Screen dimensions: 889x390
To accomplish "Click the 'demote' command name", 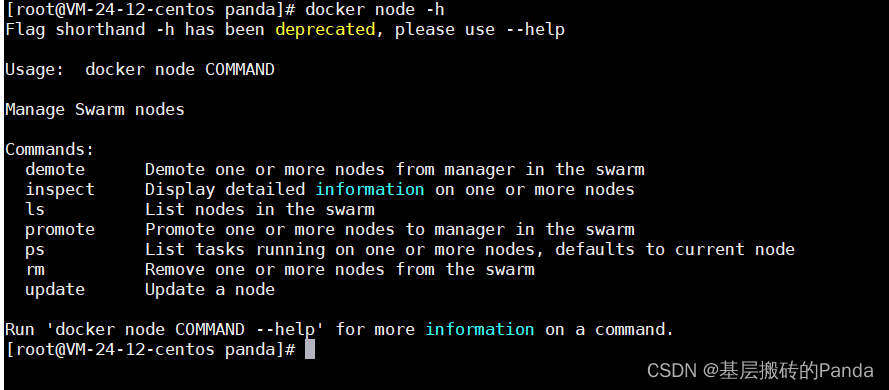I will [55, 169].
